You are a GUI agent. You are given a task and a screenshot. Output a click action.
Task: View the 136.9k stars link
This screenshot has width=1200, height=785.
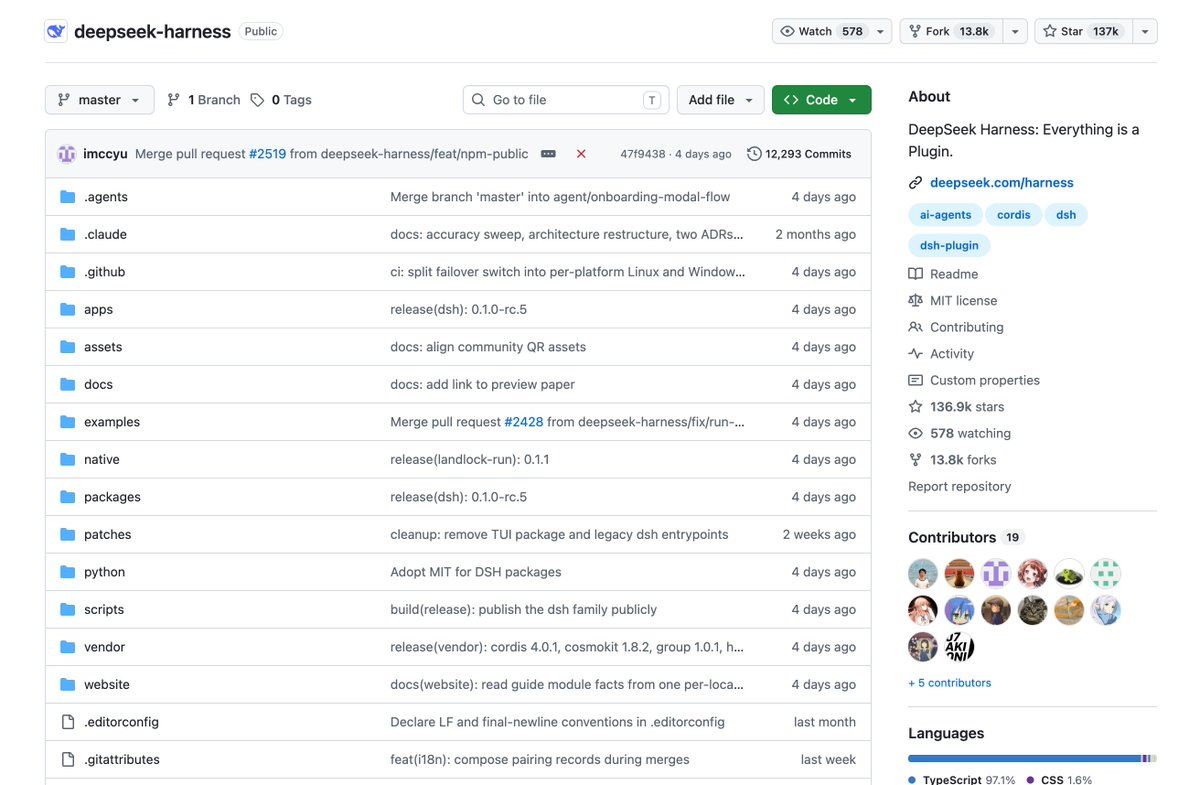(956, 407)
